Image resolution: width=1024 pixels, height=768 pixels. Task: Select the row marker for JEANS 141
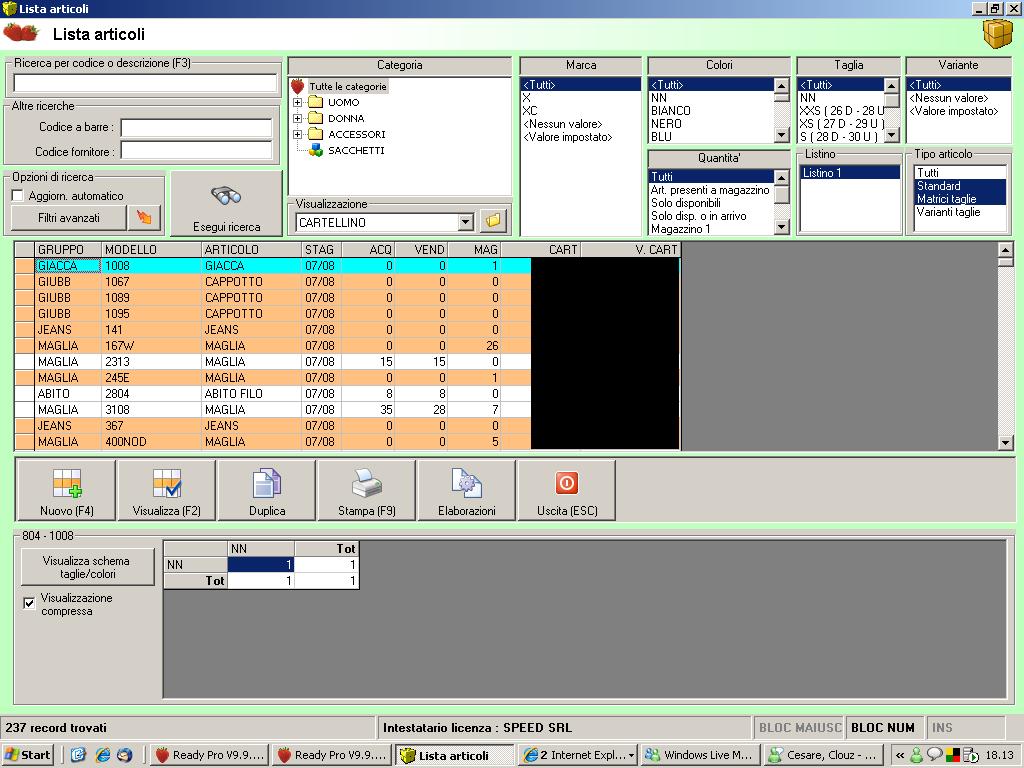point(25,330)
